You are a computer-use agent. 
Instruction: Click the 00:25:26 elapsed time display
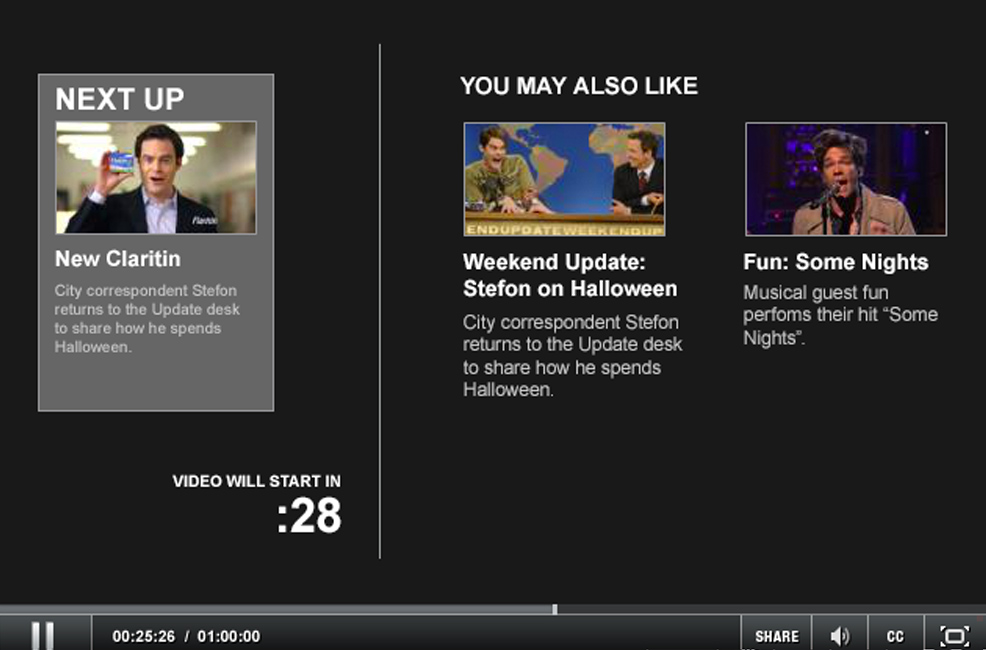coord(143,636)
